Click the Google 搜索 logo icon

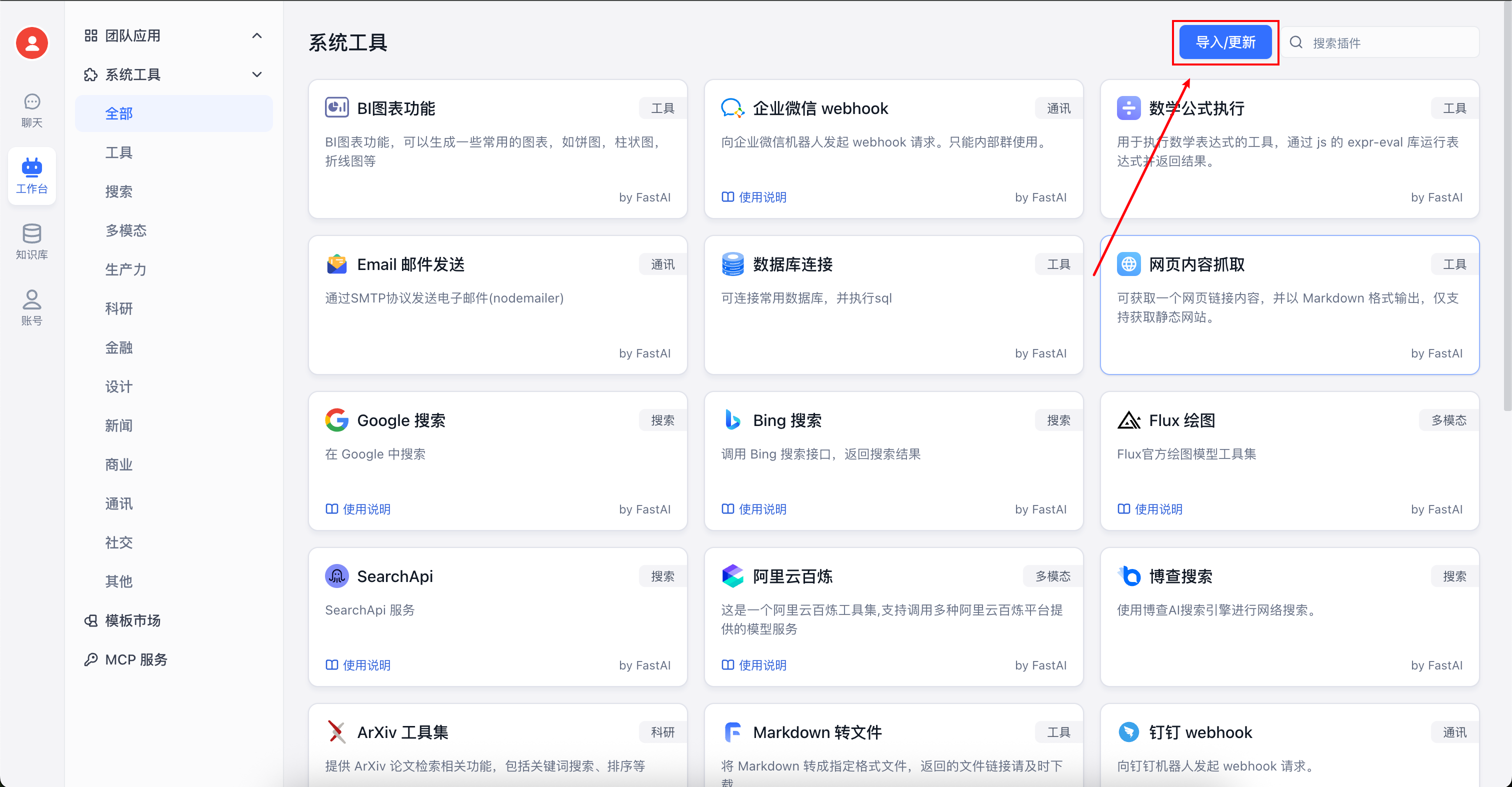pyautogui.click(x=337, y=420)
